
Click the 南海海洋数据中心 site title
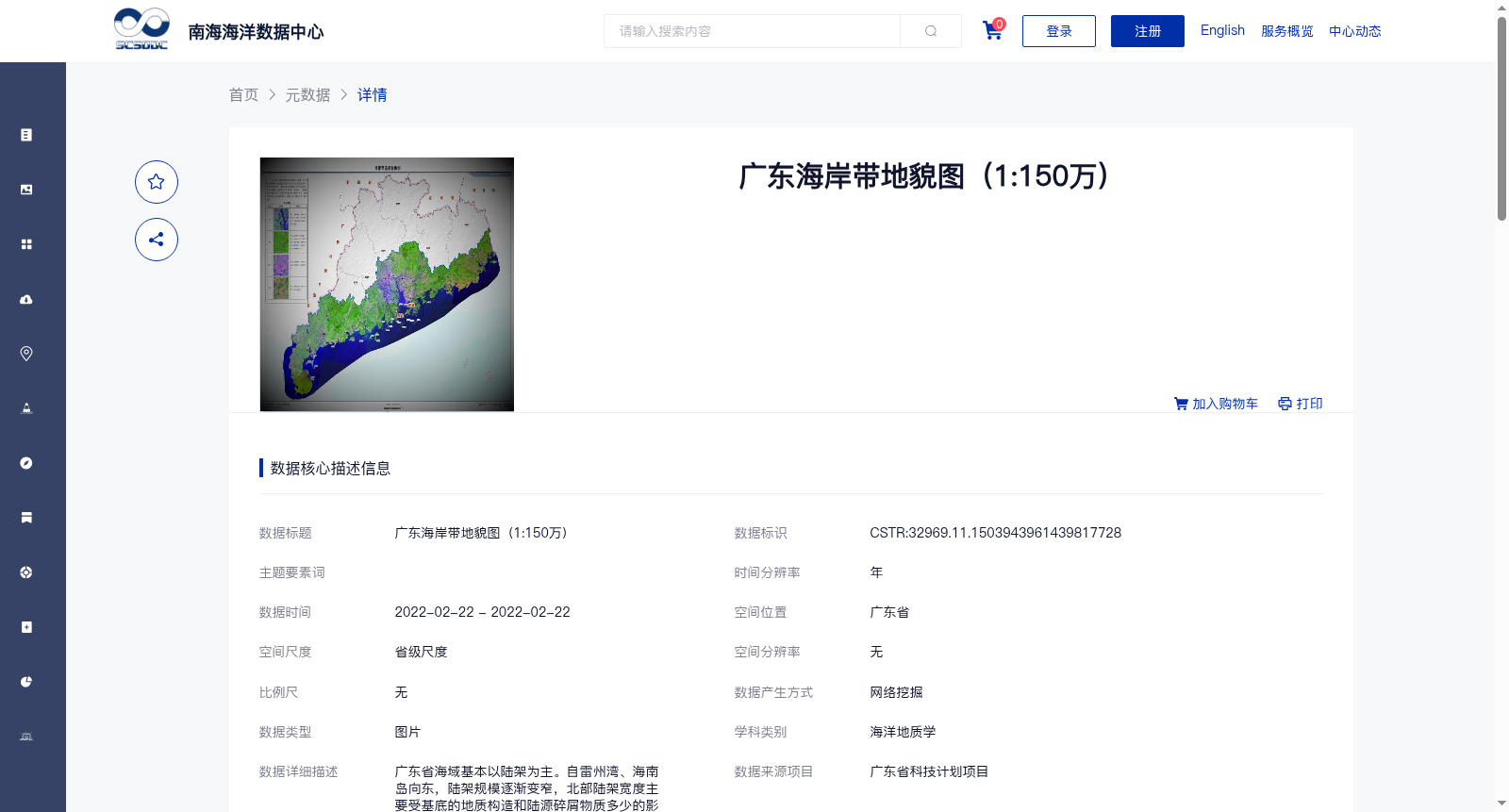(257, 32)
